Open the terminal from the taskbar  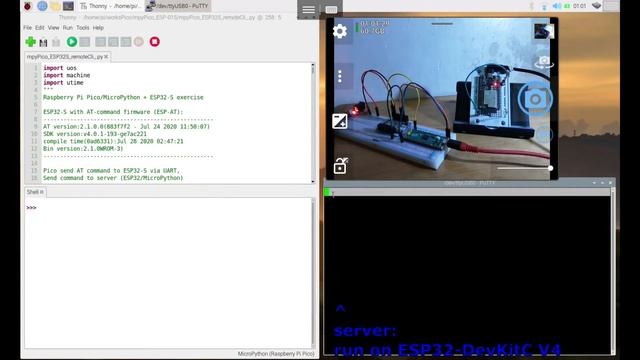point(68,6)
